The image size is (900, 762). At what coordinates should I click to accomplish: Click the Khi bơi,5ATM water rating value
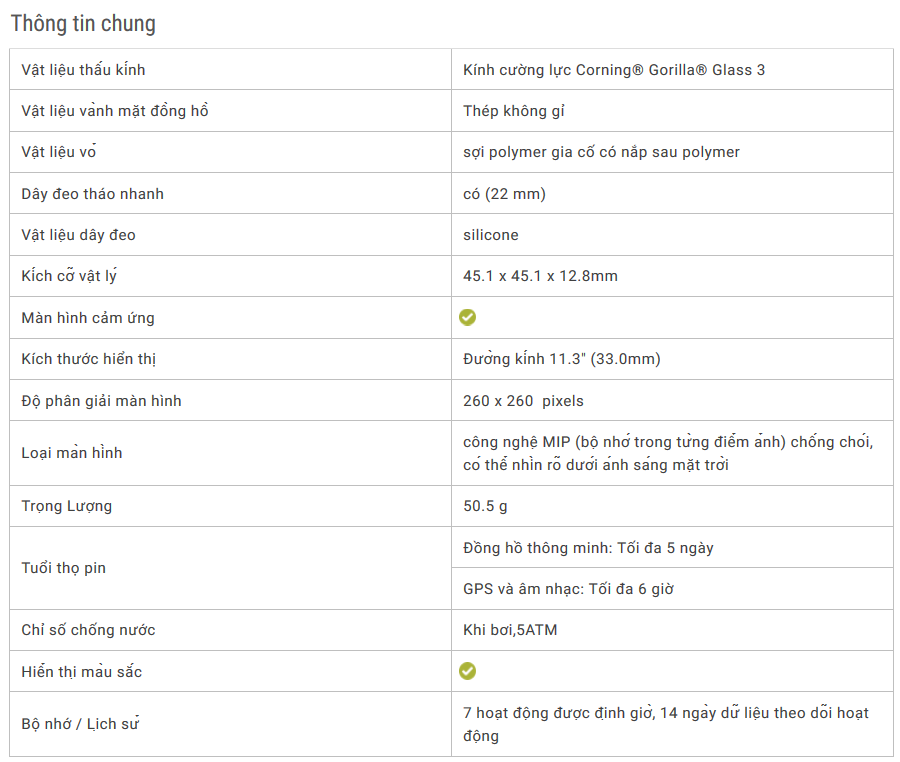[x=510, y=630]
